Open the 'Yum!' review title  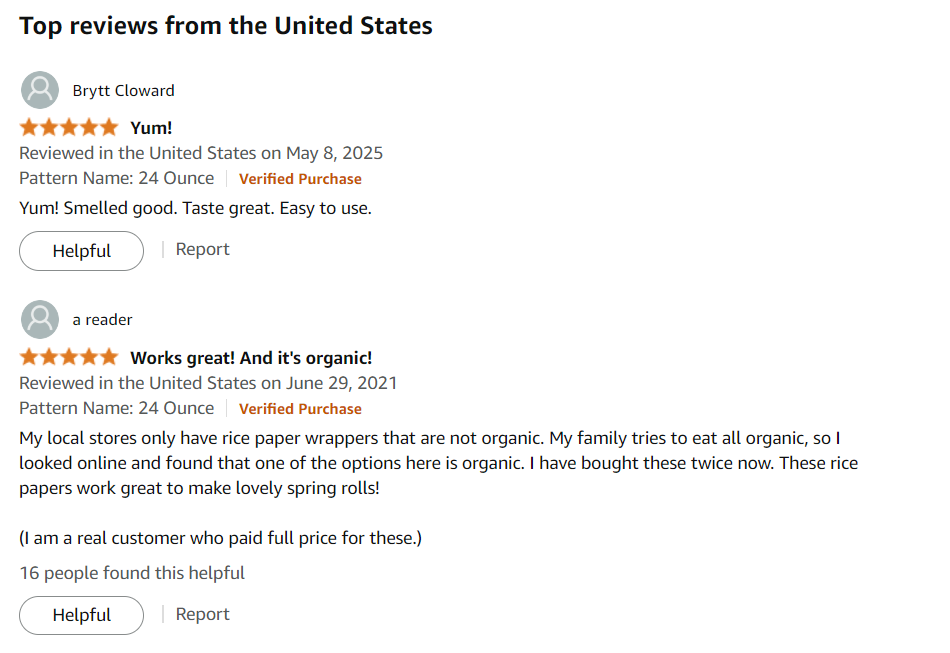[151, 128]
